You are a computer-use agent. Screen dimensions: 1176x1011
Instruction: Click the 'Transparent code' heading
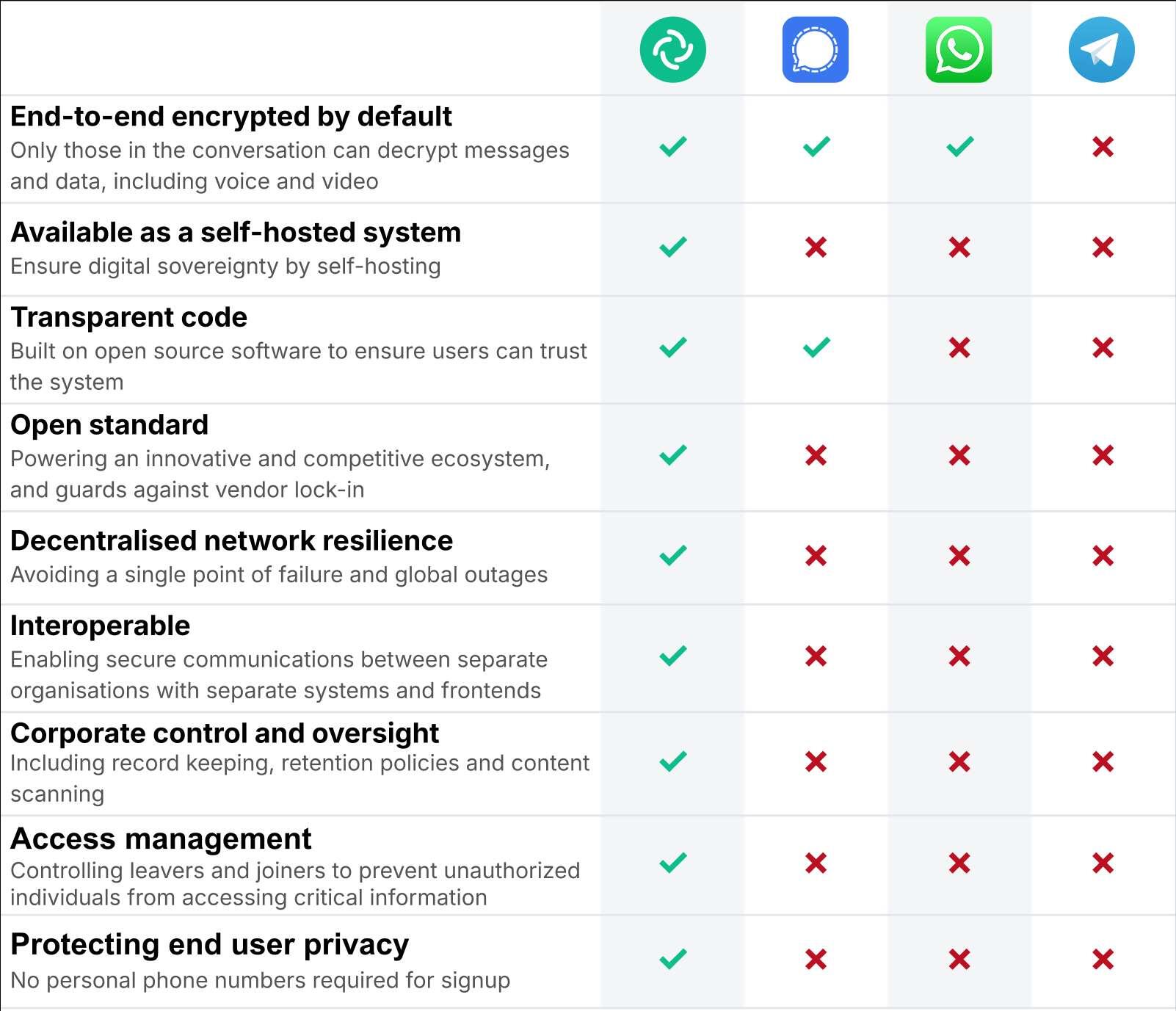click(129, 317)
